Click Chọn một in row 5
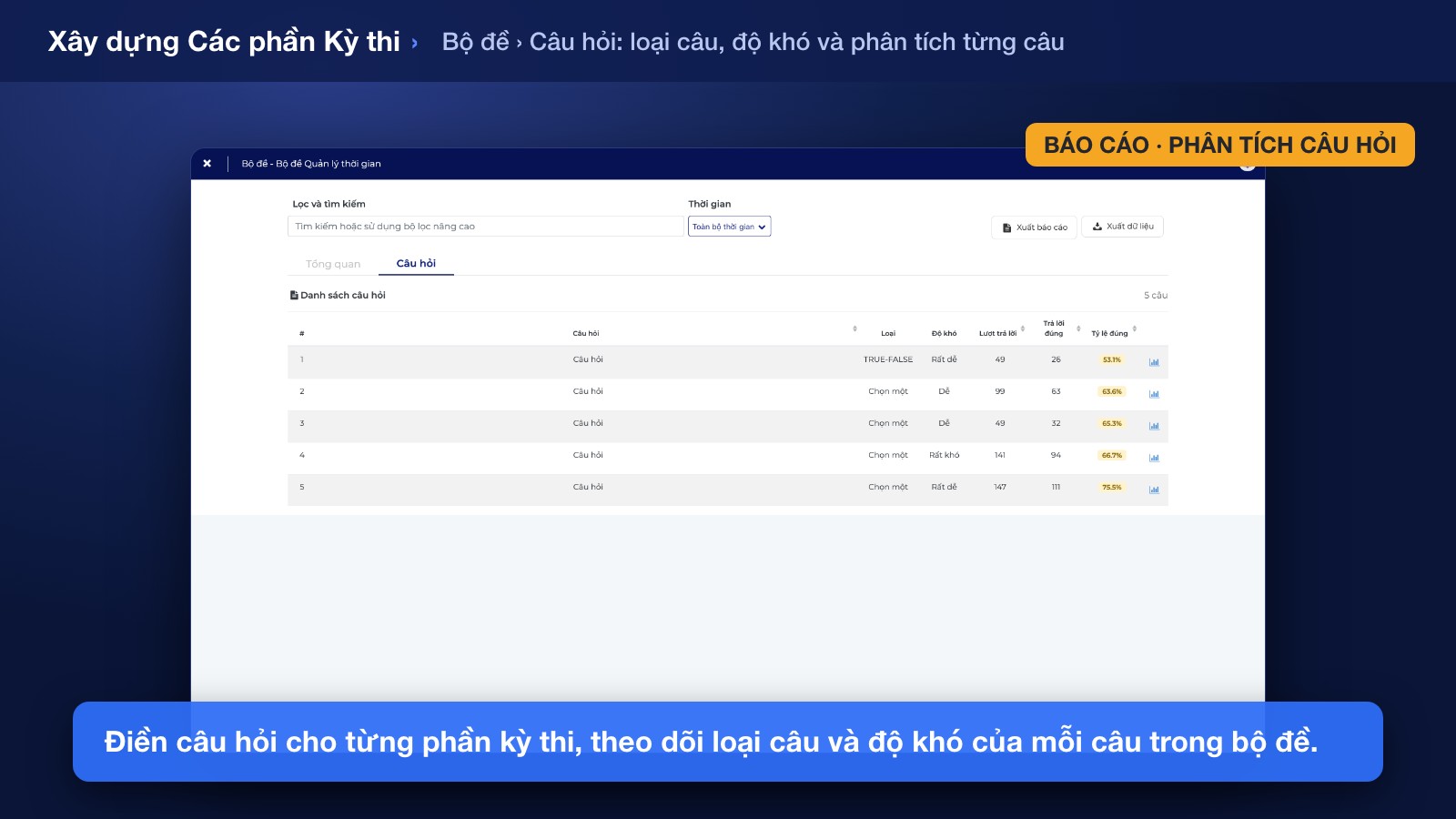This screenshot has width=1456, height=819. (x=888, y=487)
